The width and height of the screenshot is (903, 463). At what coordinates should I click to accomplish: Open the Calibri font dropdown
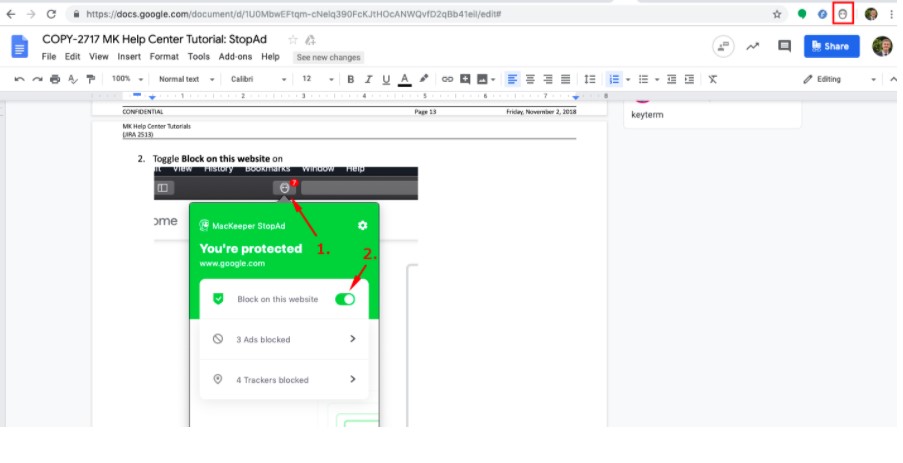tap(258, 79)
